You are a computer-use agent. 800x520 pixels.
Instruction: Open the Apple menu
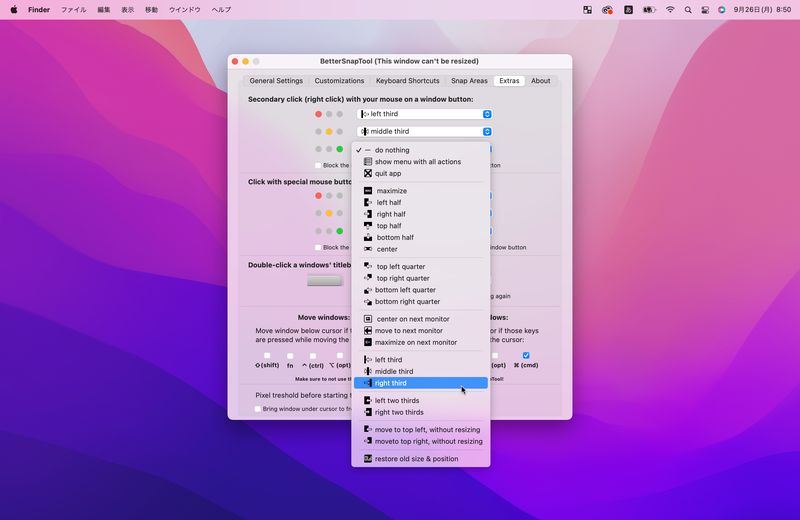coord(14,10)
